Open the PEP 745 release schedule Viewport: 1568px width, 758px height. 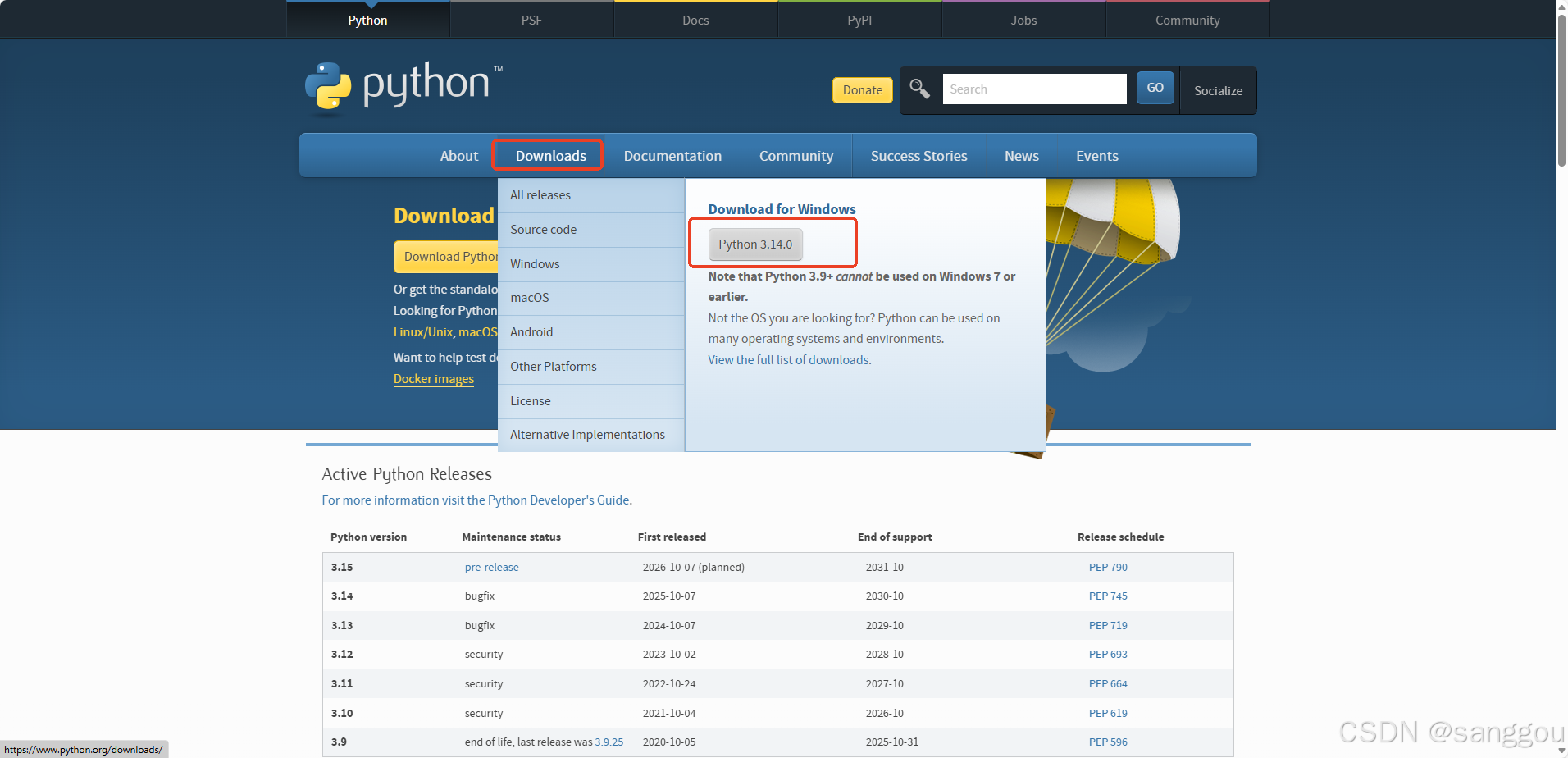[1108, 596]
